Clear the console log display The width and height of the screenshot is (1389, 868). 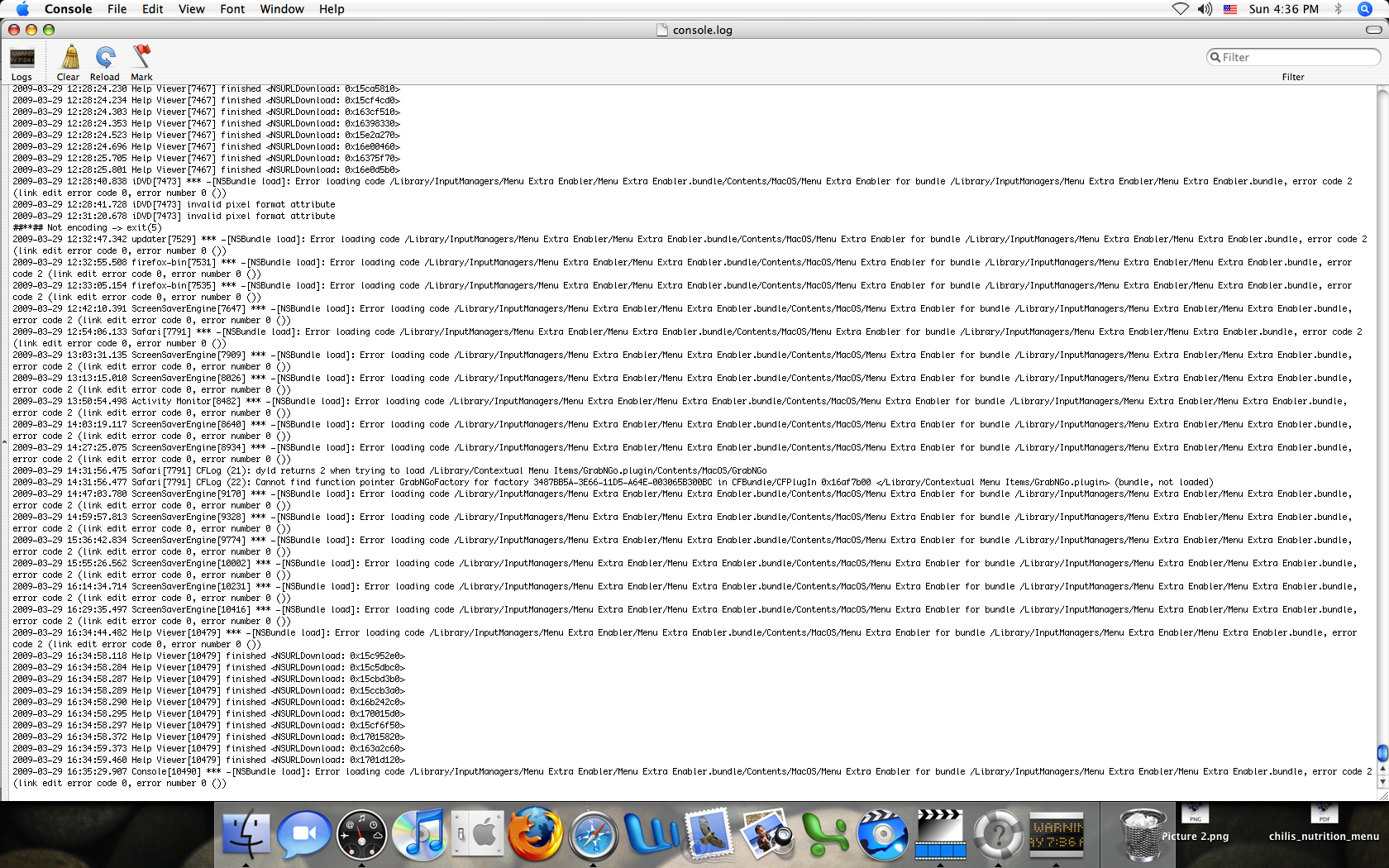pos(69,64)
